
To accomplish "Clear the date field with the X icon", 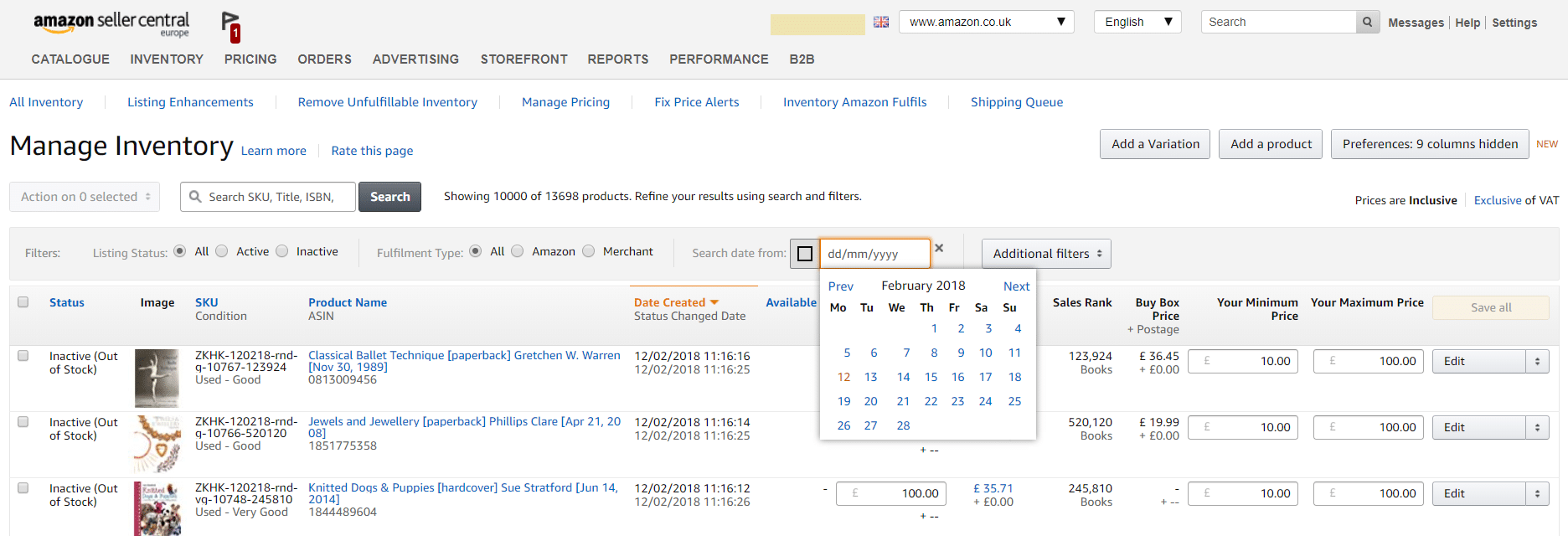I will click(x=939, y=248).
